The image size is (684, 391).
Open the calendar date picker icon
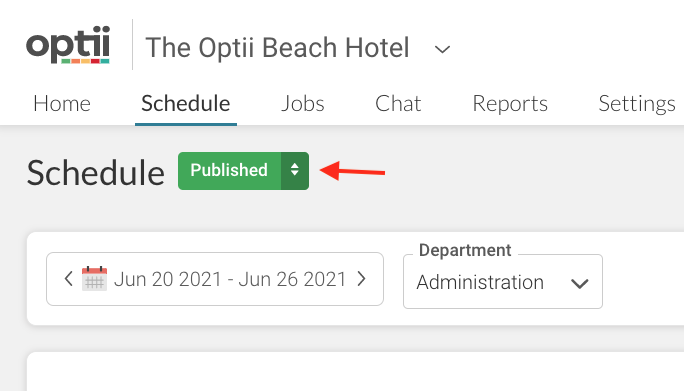[94, 278]
